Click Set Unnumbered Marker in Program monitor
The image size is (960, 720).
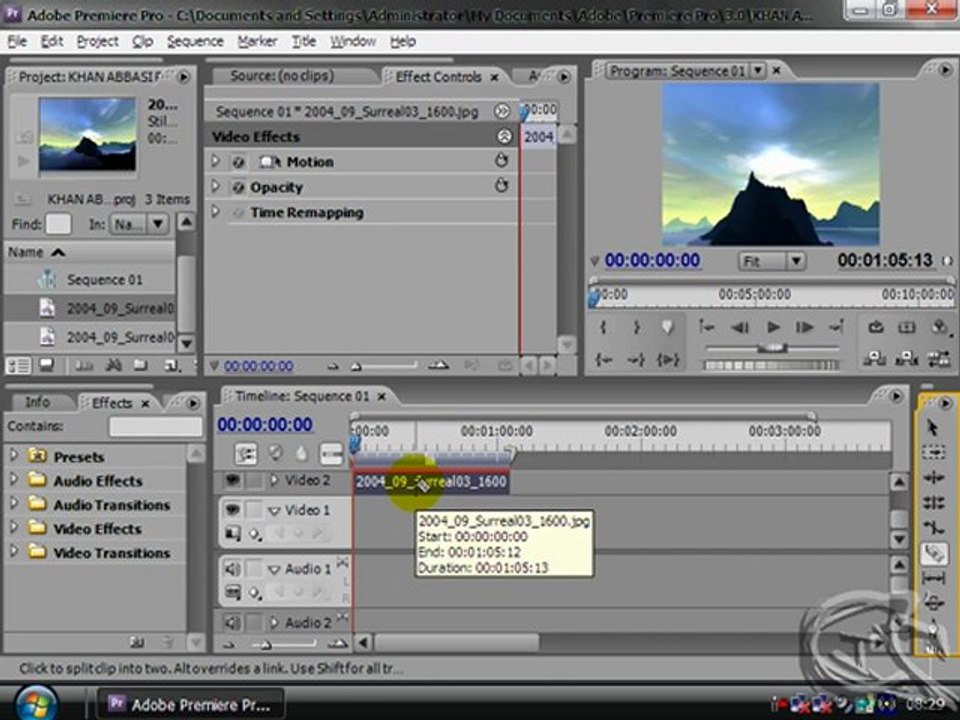[x=667, y=328]
